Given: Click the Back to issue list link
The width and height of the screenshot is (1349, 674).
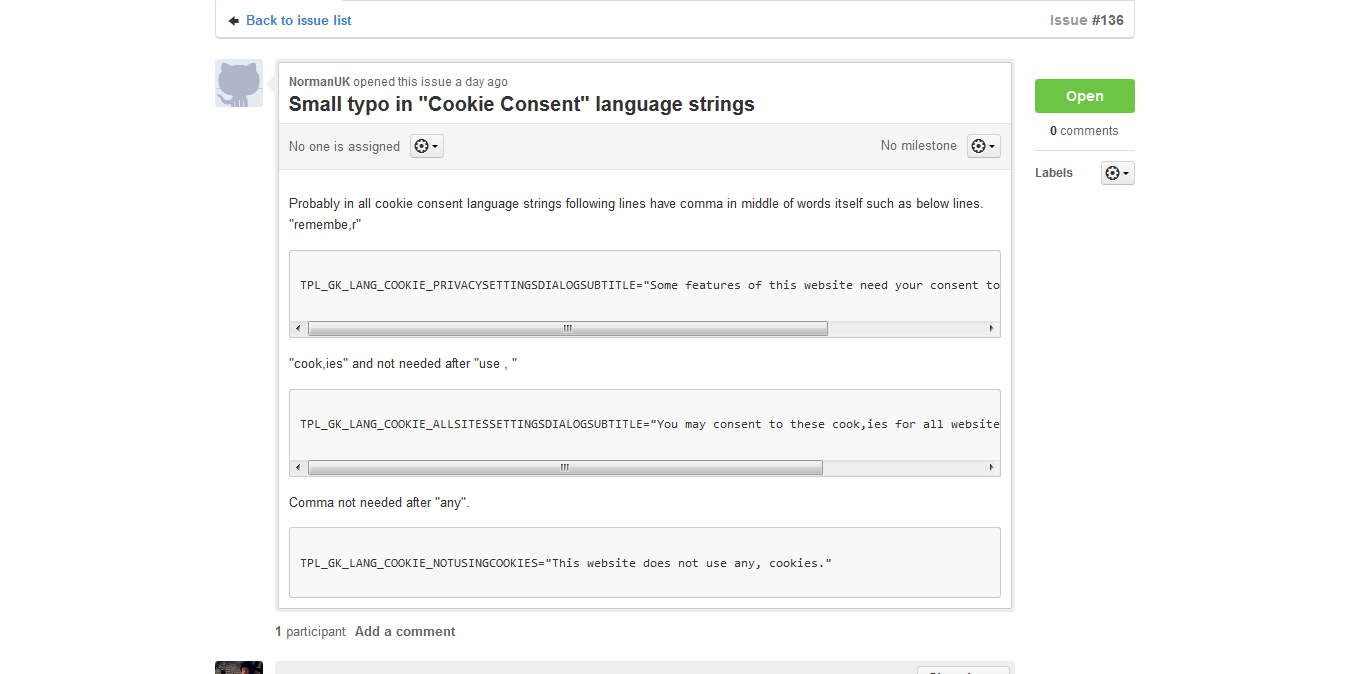Looking at the screenshot, I should pyautogui.click(x=298, y=20).
